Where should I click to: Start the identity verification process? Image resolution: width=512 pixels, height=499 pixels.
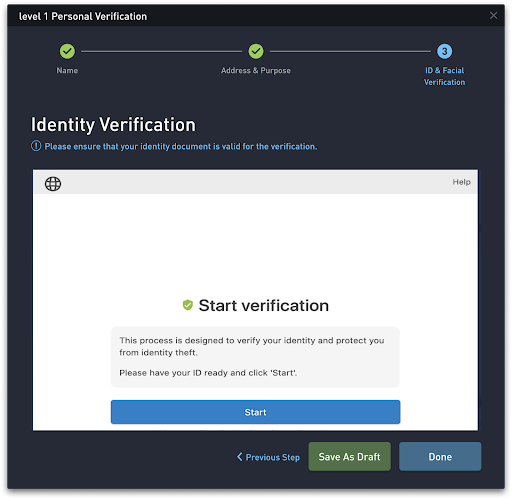(x=255, y=412)
